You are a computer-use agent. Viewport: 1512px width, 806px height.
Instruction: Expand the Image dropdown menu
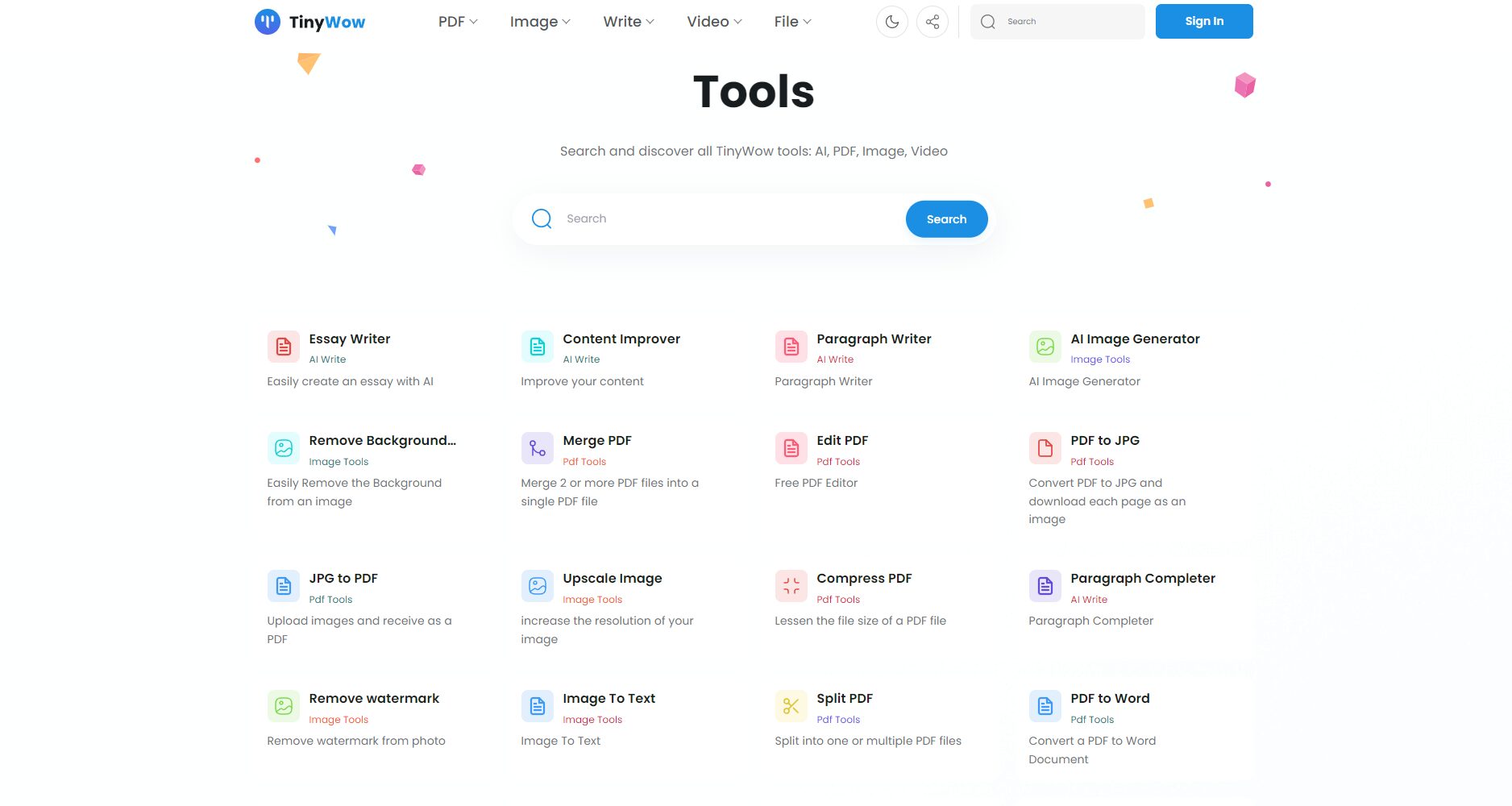click(x=540, y=22)
